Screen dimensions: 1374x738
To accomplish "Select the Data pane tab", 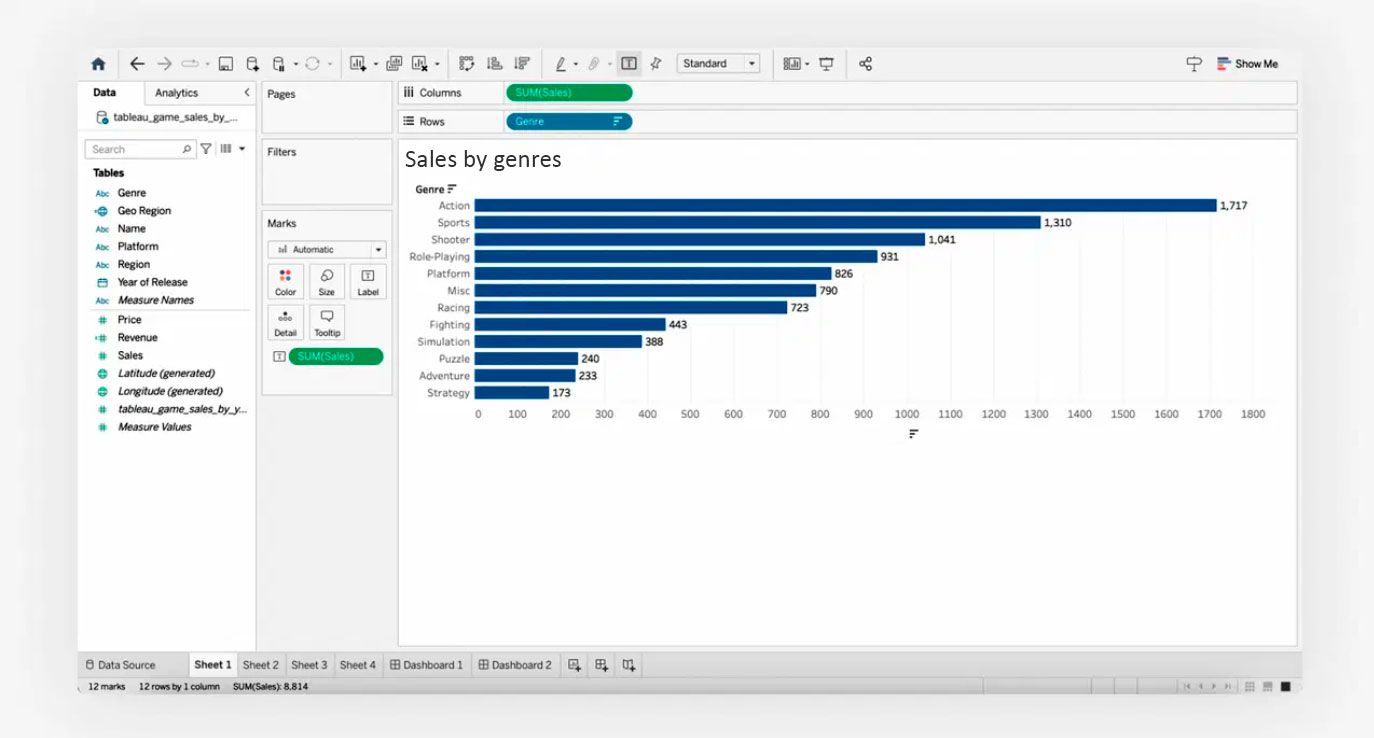I will (x=104, y=93).
